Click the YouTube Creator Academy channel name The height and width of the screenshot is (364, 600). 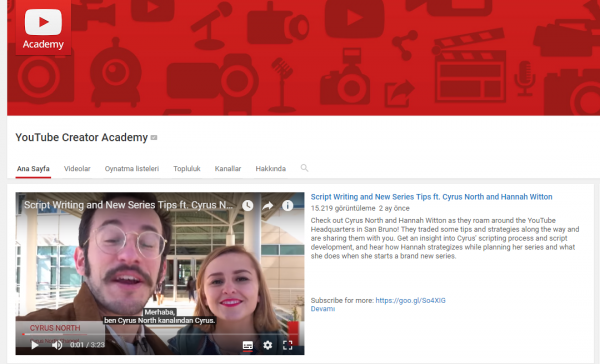pyautogui.click(x=82, y=137)
